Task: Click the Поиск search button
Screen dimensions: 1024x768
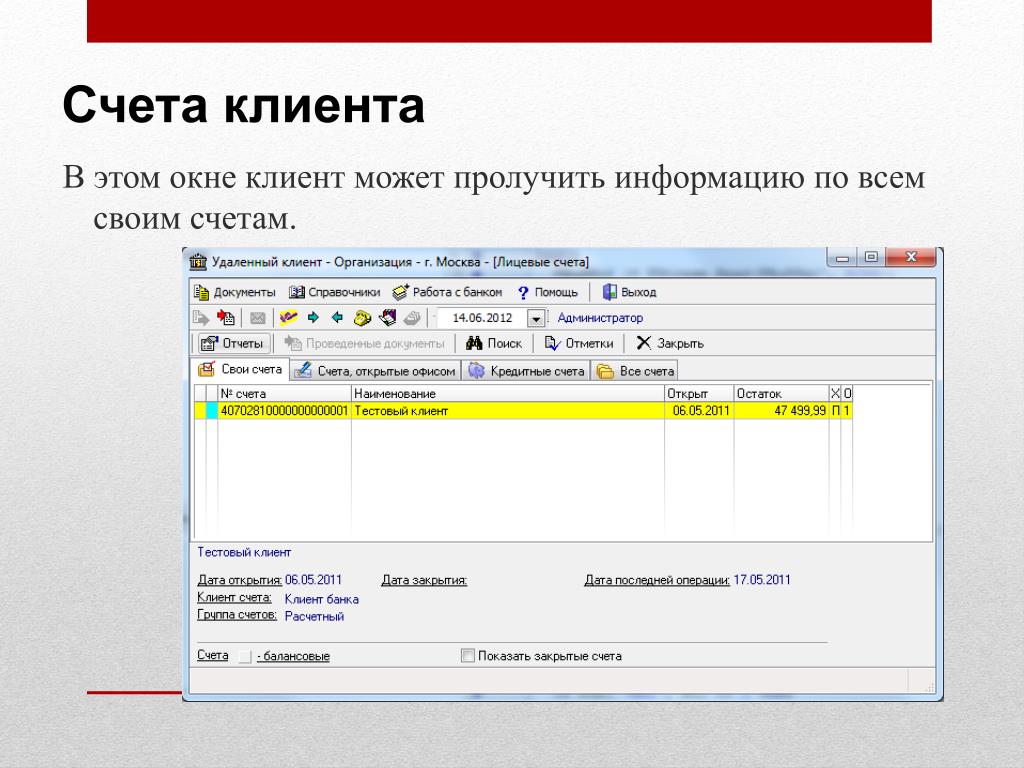Action: coord(494,344)
